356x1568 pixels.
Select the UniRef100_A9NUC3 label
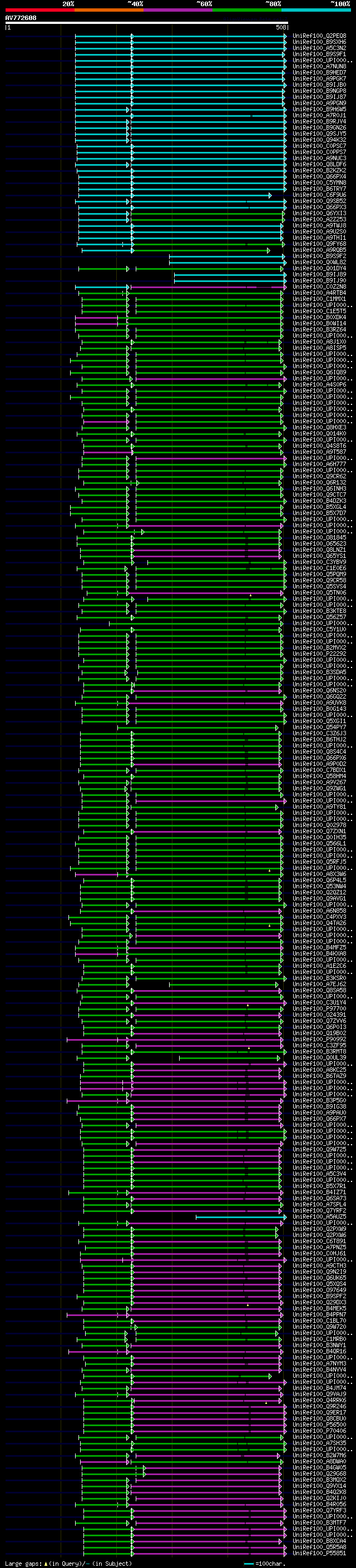(319, 159)
